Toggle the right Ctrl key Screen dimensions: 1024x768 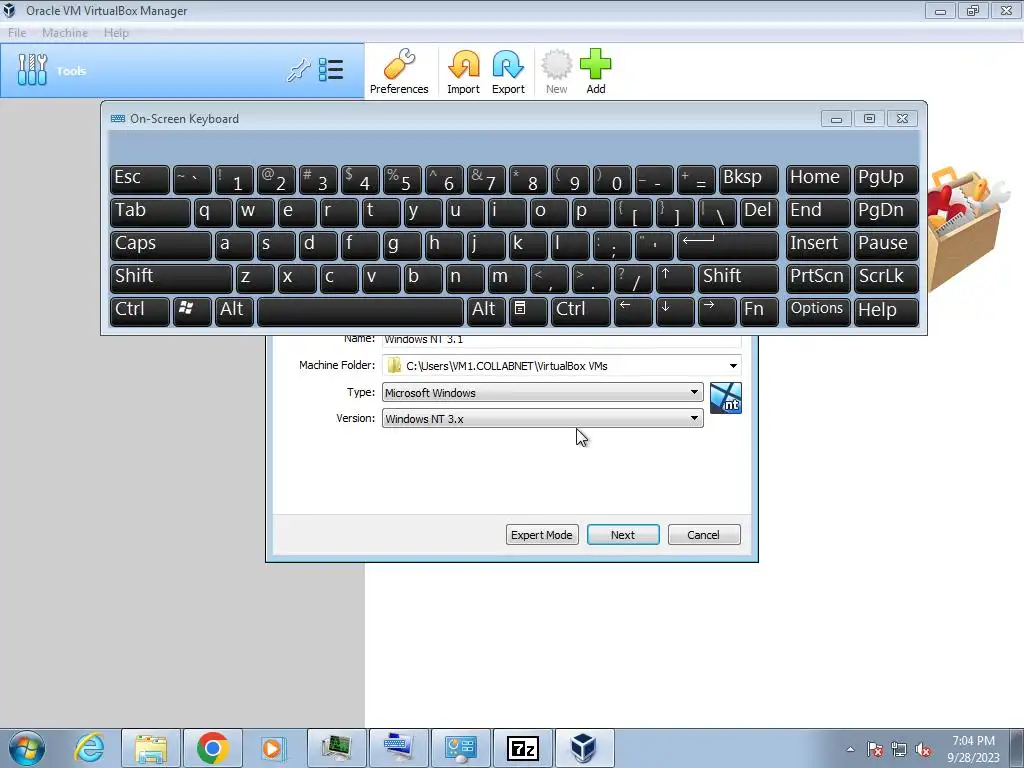pyautogui.click(x=580, y=311)
